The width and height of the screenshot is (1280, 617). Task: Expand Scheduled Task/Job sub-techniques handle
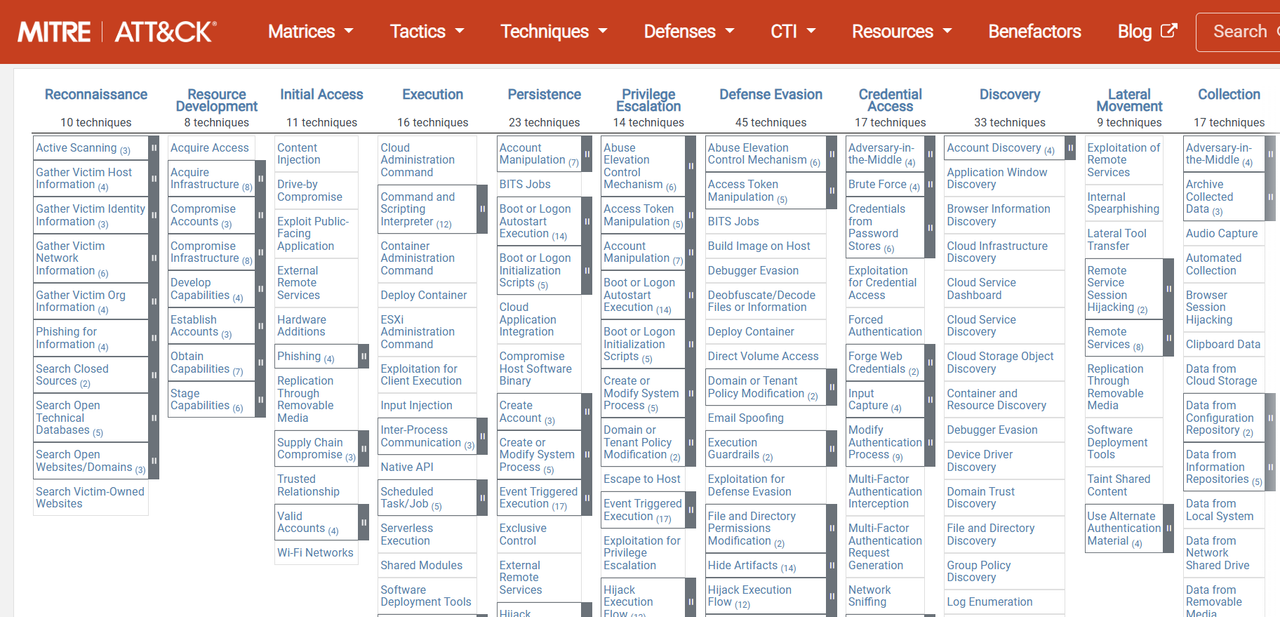[482, 497]
